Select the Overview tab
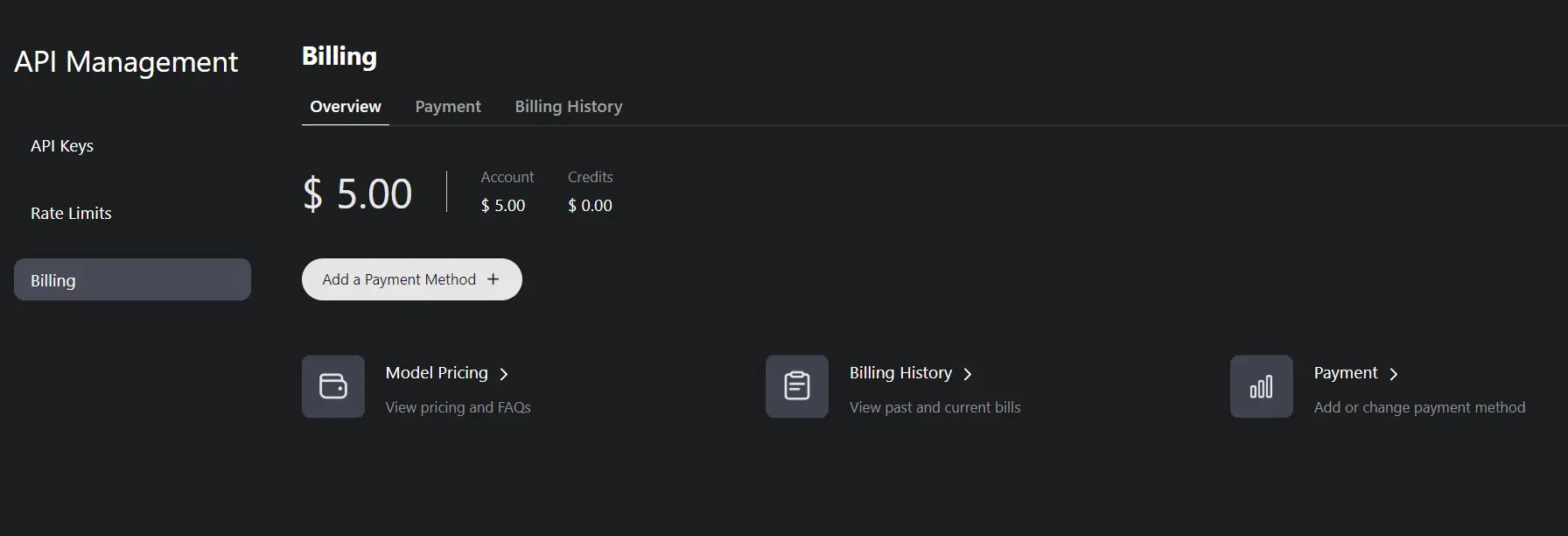 click(345, 106)
